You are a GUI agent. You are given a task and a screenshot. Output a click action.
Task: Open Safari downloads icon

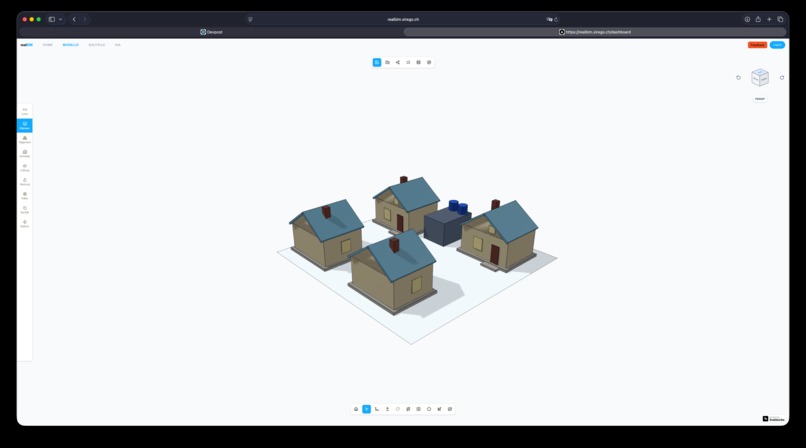coord(747,20)
